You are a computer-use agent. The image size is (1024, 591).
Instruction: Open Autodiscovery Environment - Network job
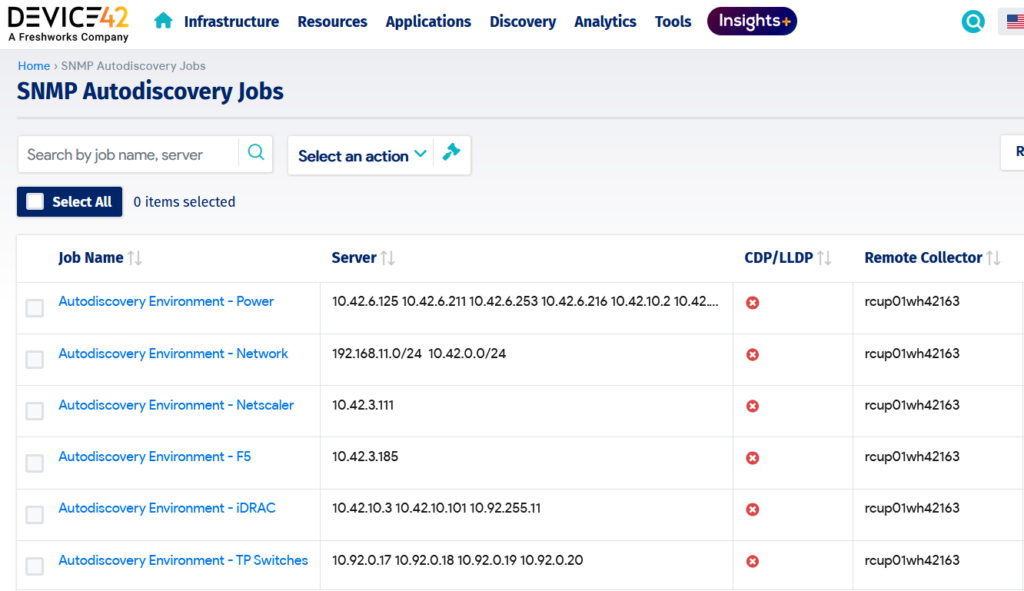pos(173,353)
